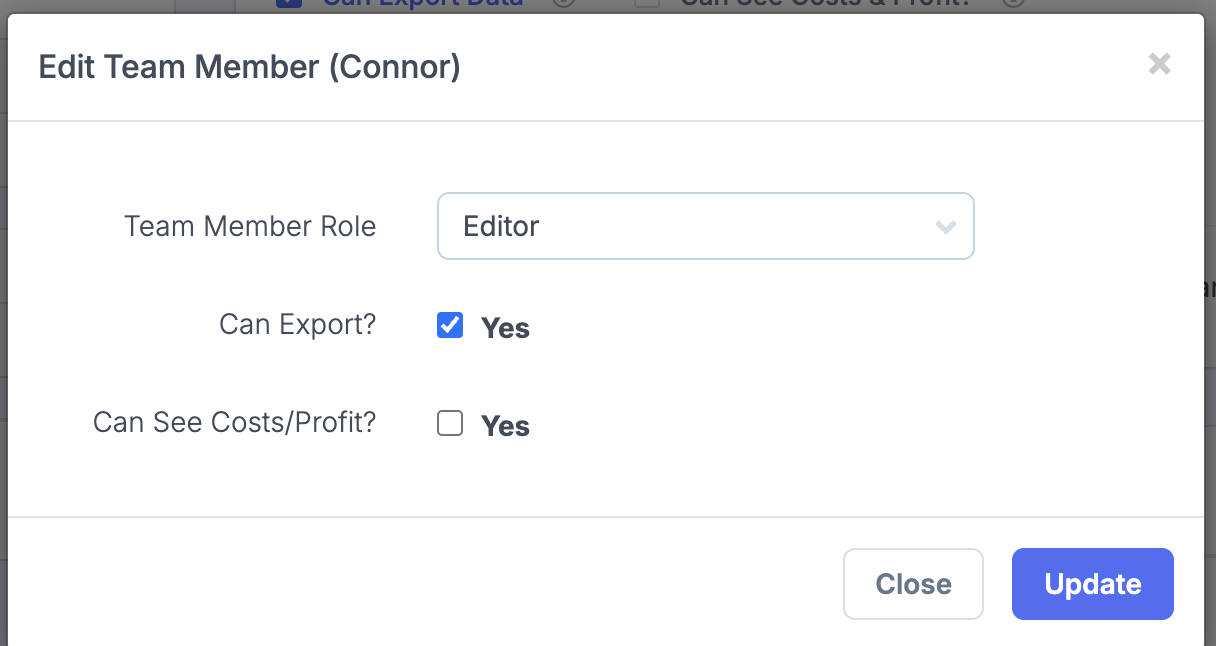This screenshot has height=646, width=1216.
Task: Click the "Can Export?" field label
Action: 297,324
